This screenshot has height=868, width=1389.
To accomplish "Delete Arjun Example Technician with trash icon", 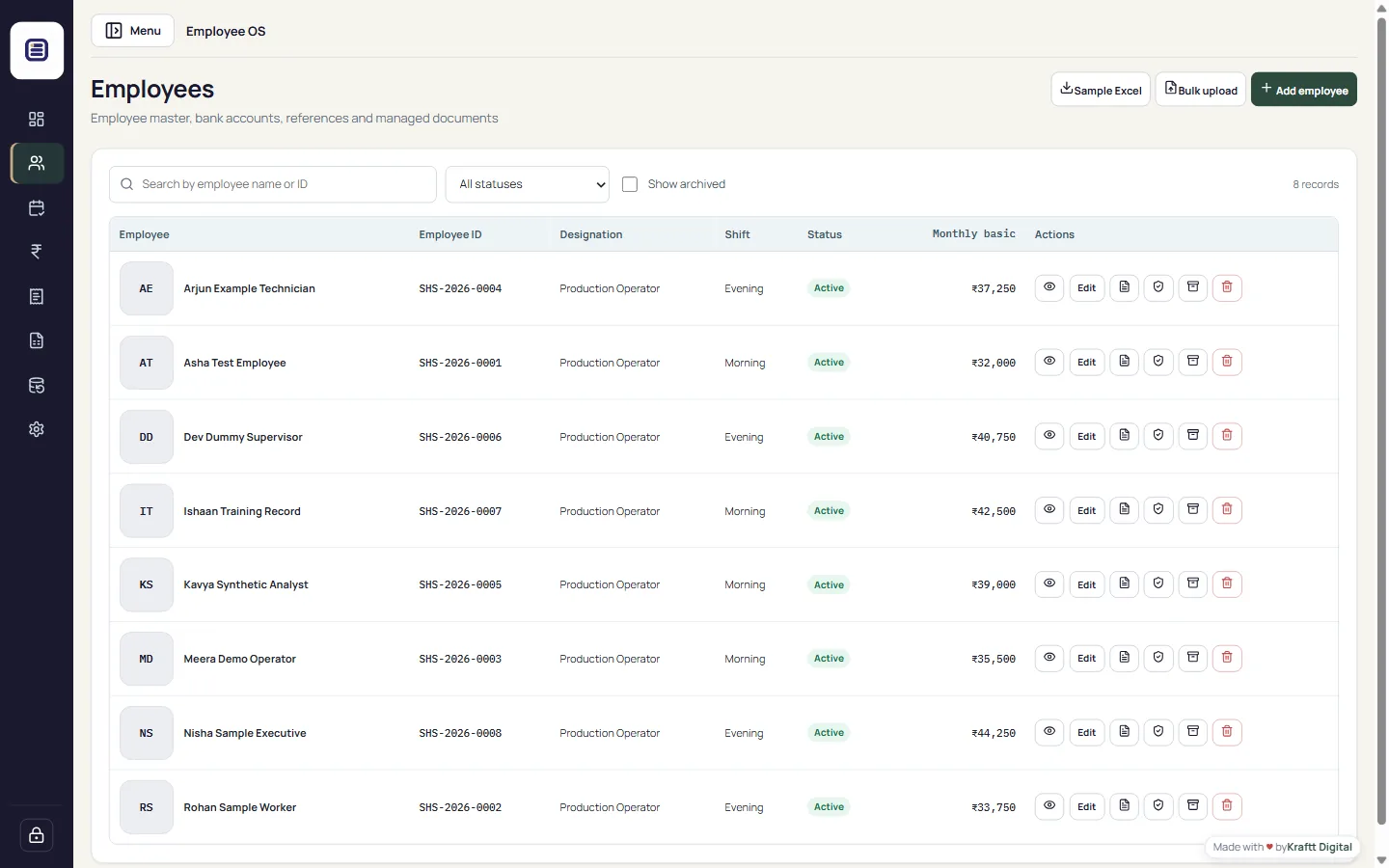I will 1227,287.
